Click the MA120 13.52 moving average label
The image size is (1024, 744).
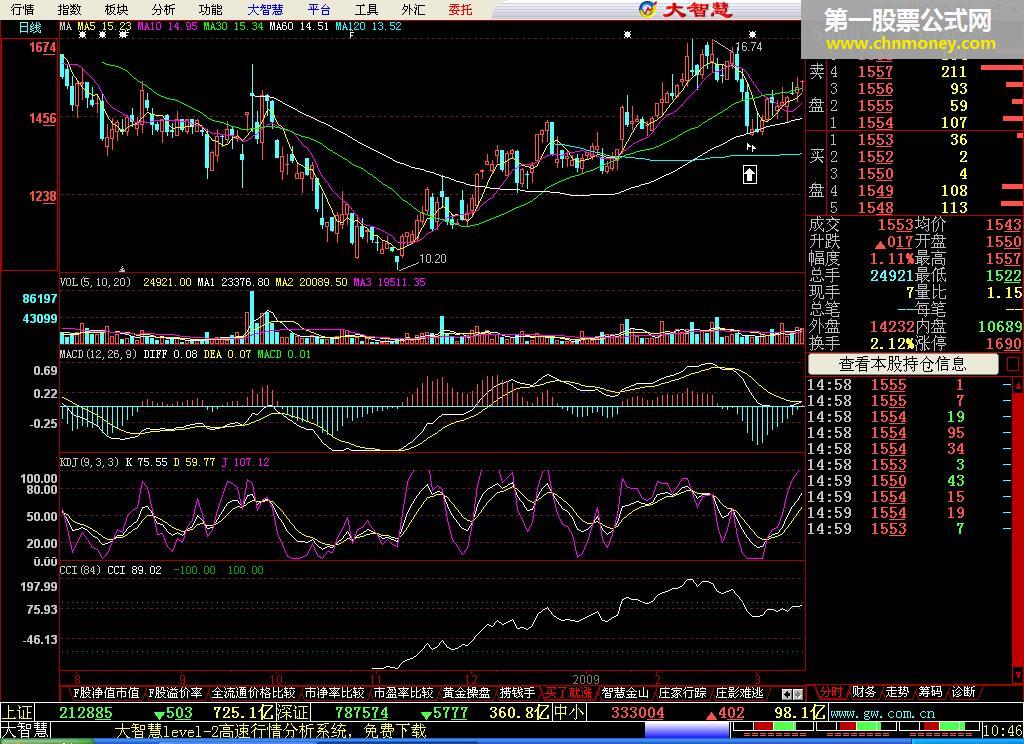pyautogui.click(x=368, y=26)
